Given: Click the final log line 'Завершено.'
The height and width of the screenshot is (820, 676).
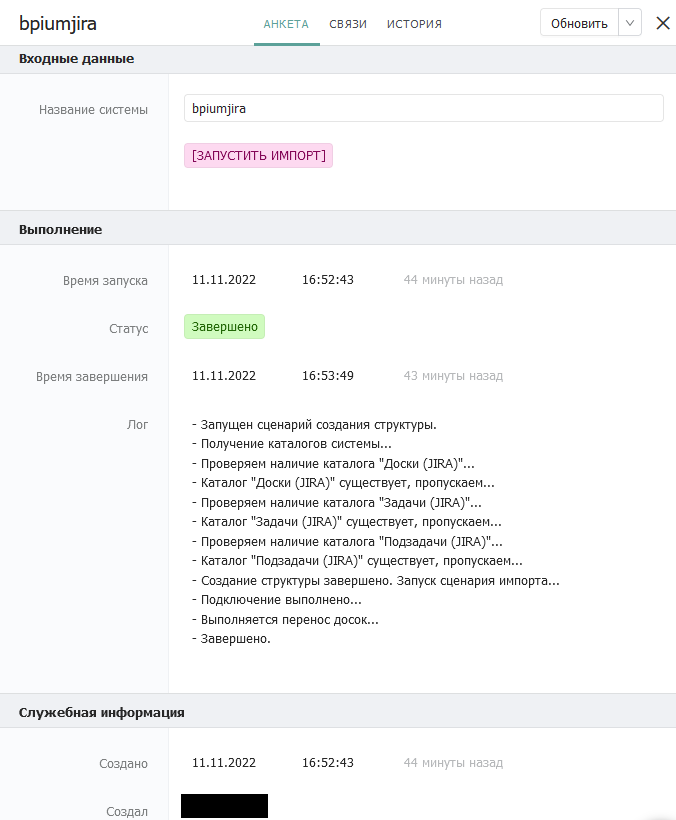Looking at the screenshot, I should pos(231,639).
